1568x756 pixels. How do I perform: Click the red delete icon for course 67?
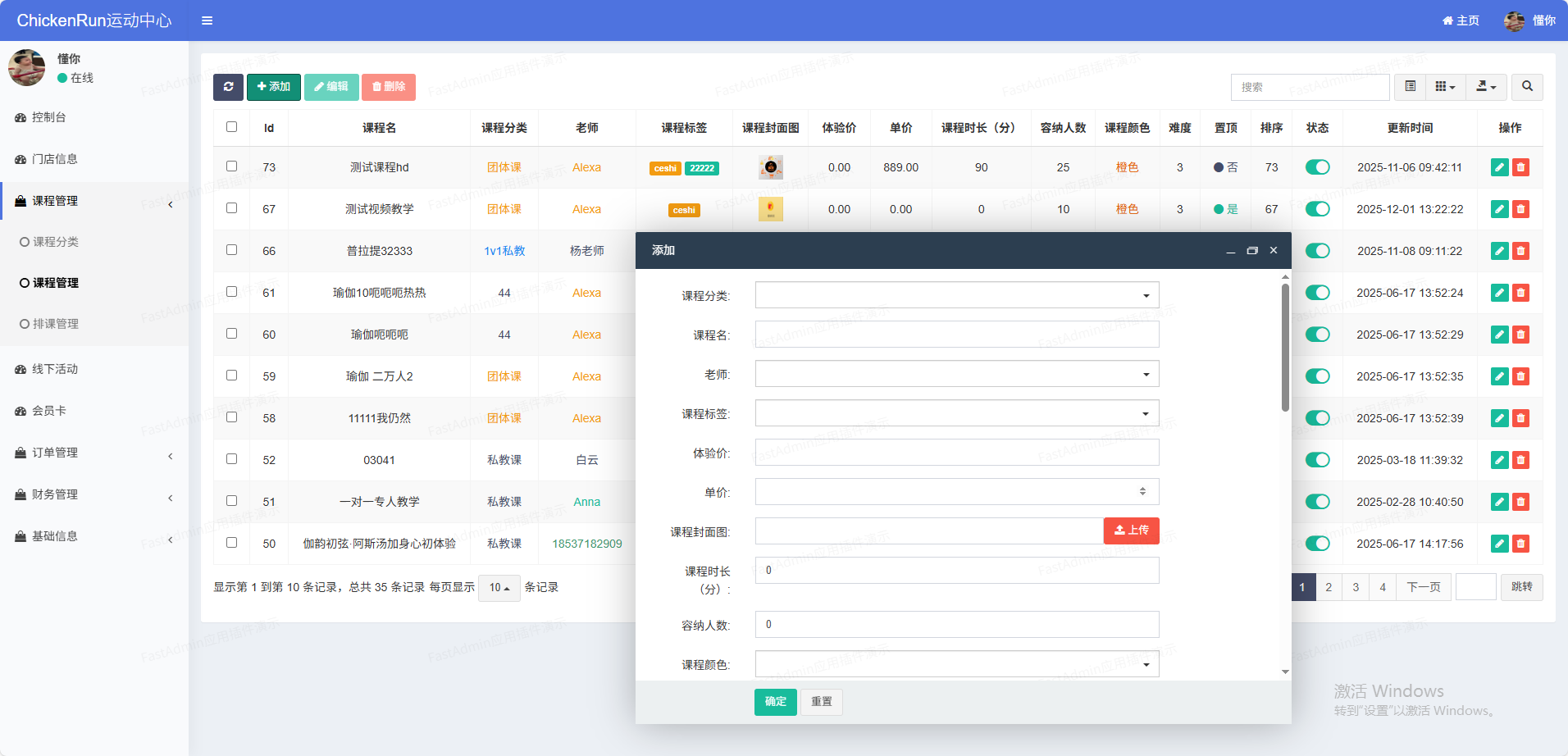(x=1520, y=209)
